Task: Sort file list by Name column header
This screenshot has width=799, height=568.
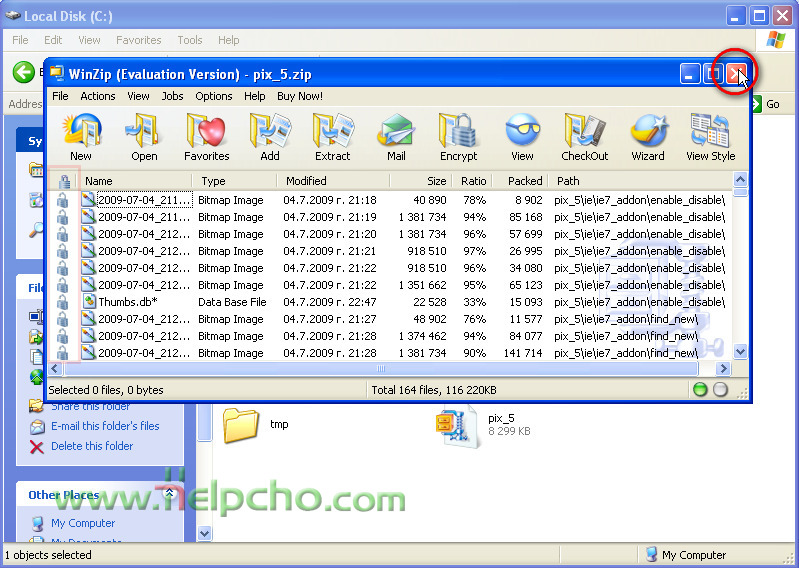Action: [x=135, y=181]
